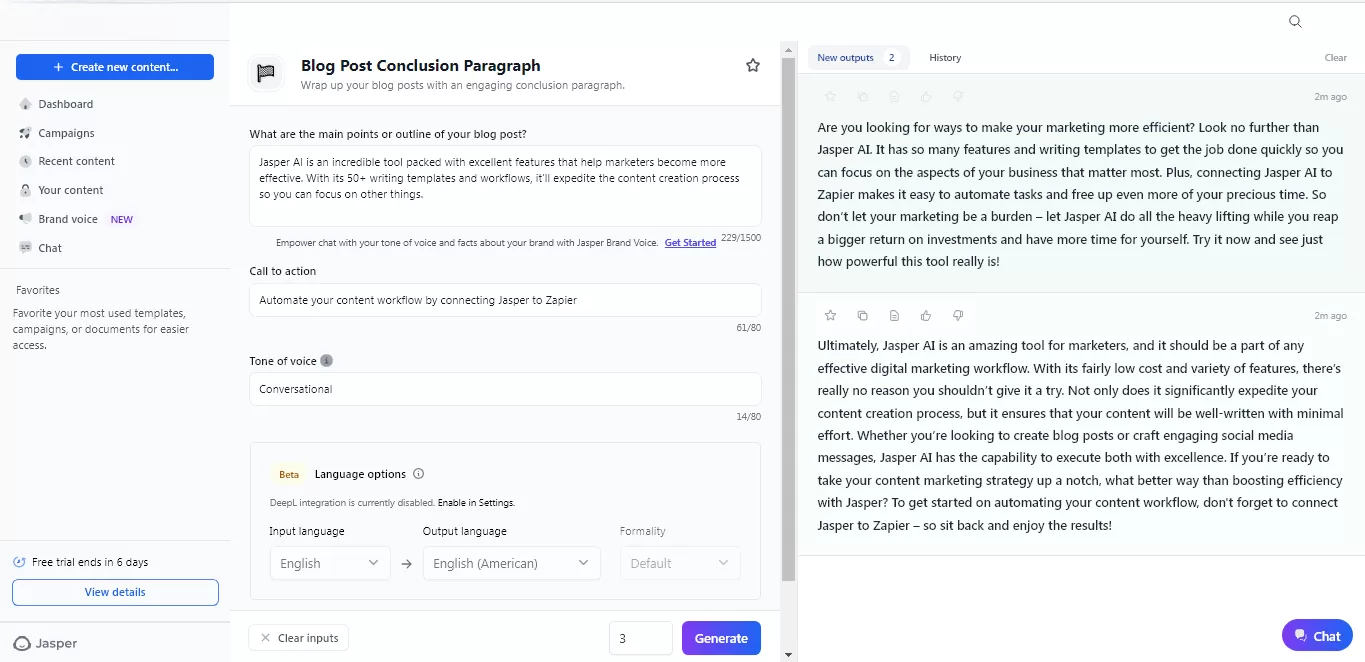Screen dimensions: 1365x662
Task: Favorite the Blog Post Conclusion Paragraph template
Action: click(753, 65)
